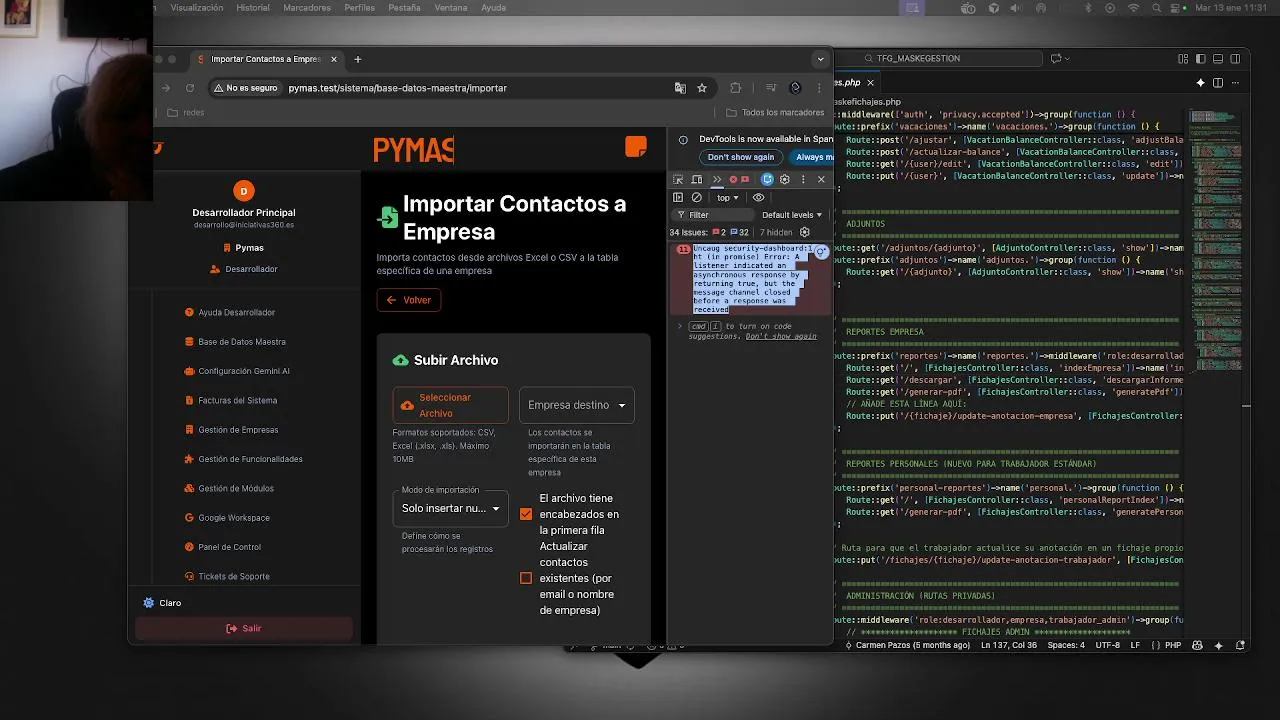Screen dimensions: 1280x720
Task: Open Base de Datos Maestra in sidebar
Action: coord(235,342)
